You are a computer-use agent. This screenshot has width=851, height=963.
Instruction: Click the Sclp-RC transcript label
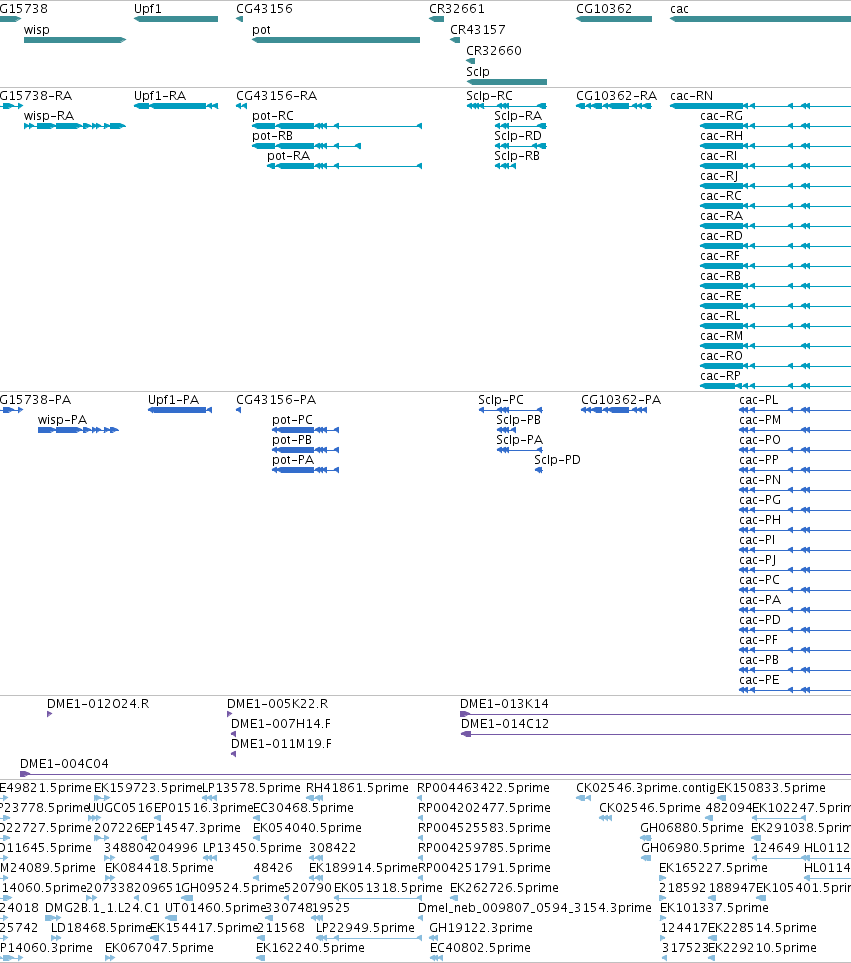pyautogui.click(x=489, y=95)
